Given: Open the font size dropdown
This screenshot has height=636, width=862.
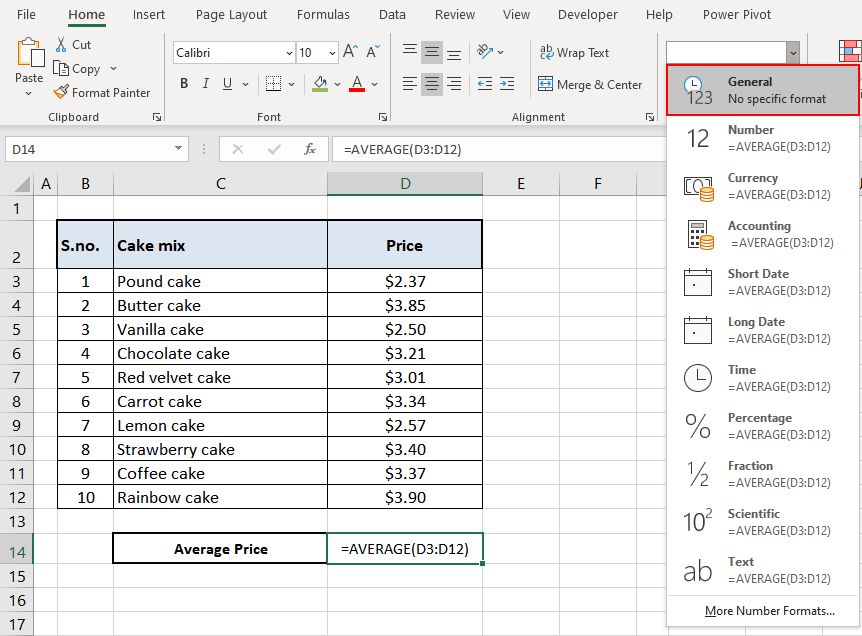Looking at the screenshot, I should (330, 51).
